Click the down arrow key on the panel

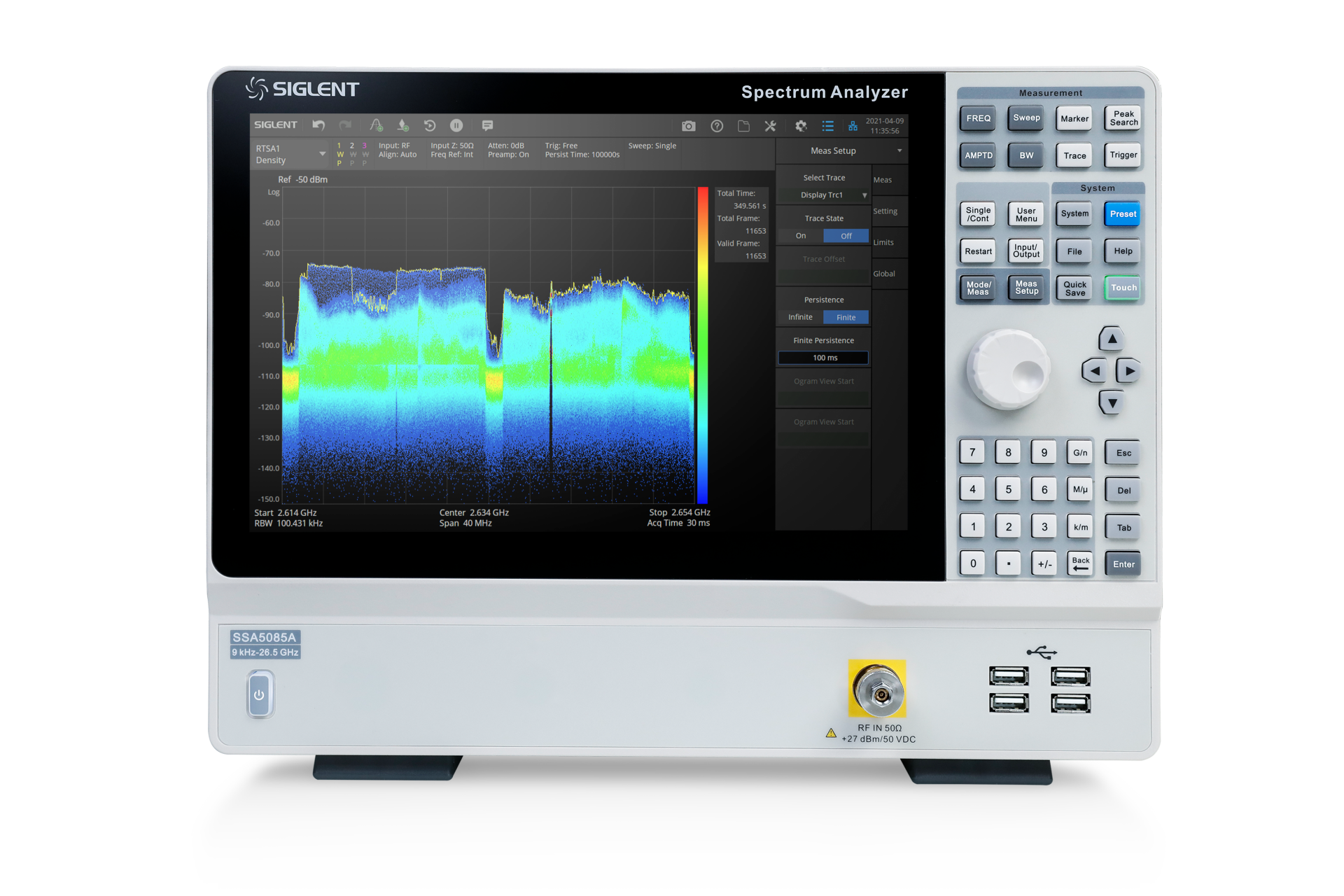1112,402
